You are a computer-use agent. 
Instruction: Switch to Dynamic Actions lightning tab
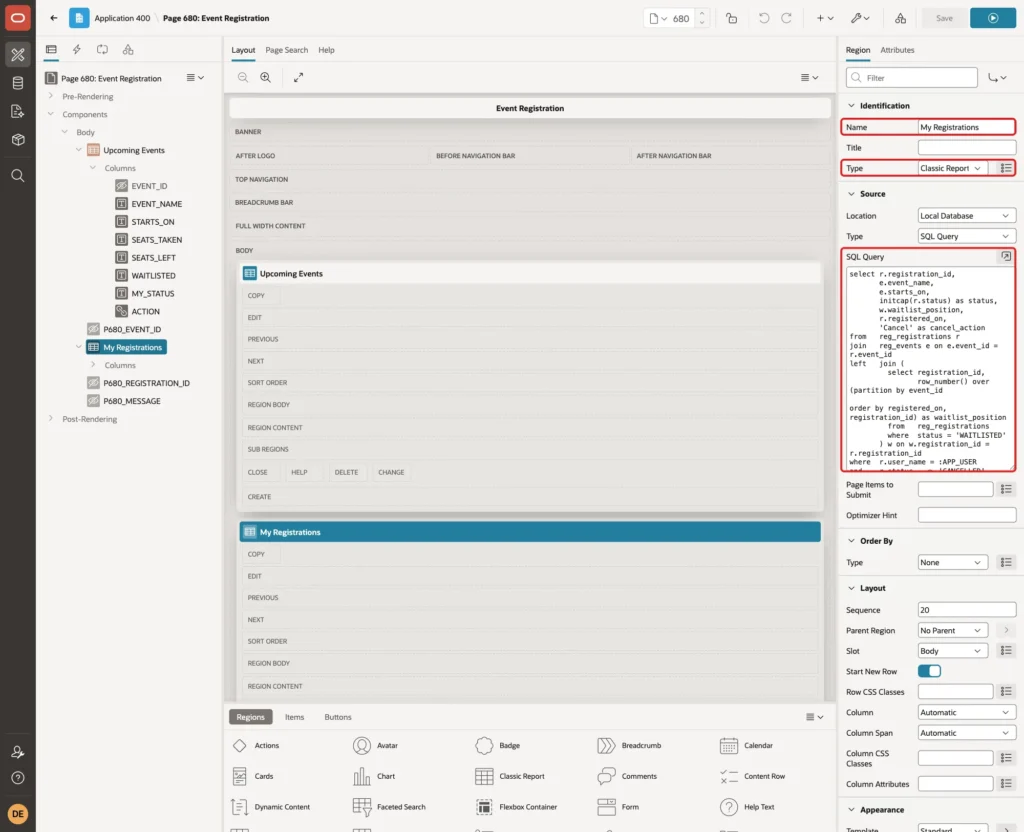point(76,50)
